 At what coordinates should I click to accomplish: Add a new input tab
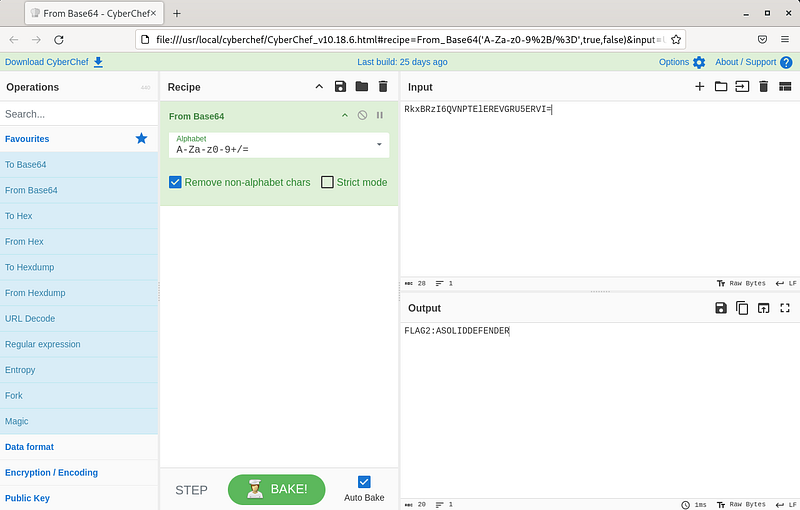pyautogui.click(x=699, y=87)
